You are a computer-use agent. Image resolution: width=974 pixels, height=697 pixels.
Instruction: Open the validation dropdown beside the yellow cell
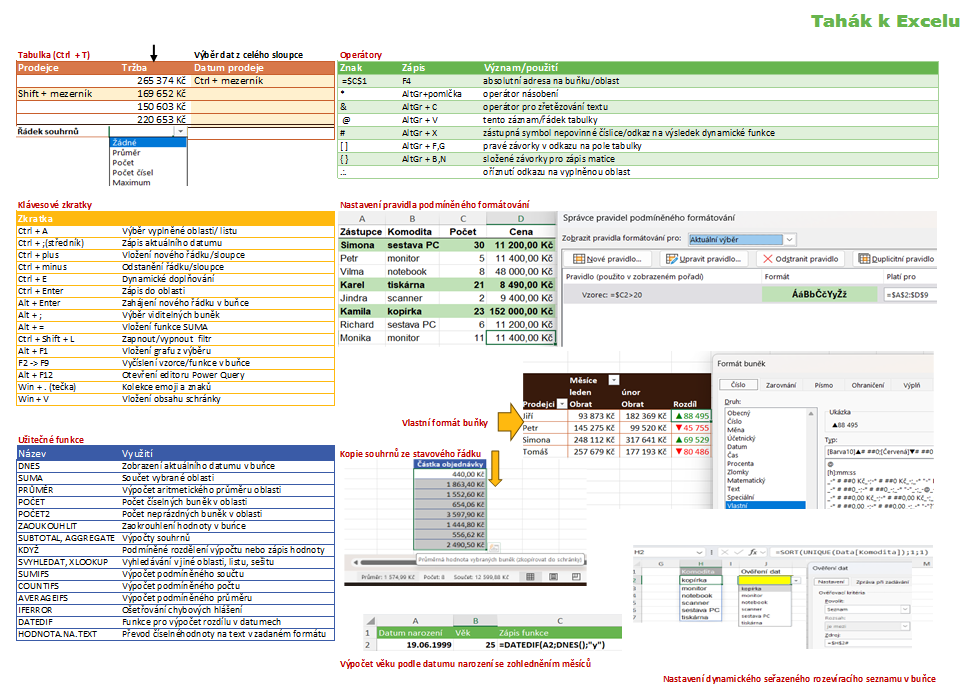(x=796, y=580)
